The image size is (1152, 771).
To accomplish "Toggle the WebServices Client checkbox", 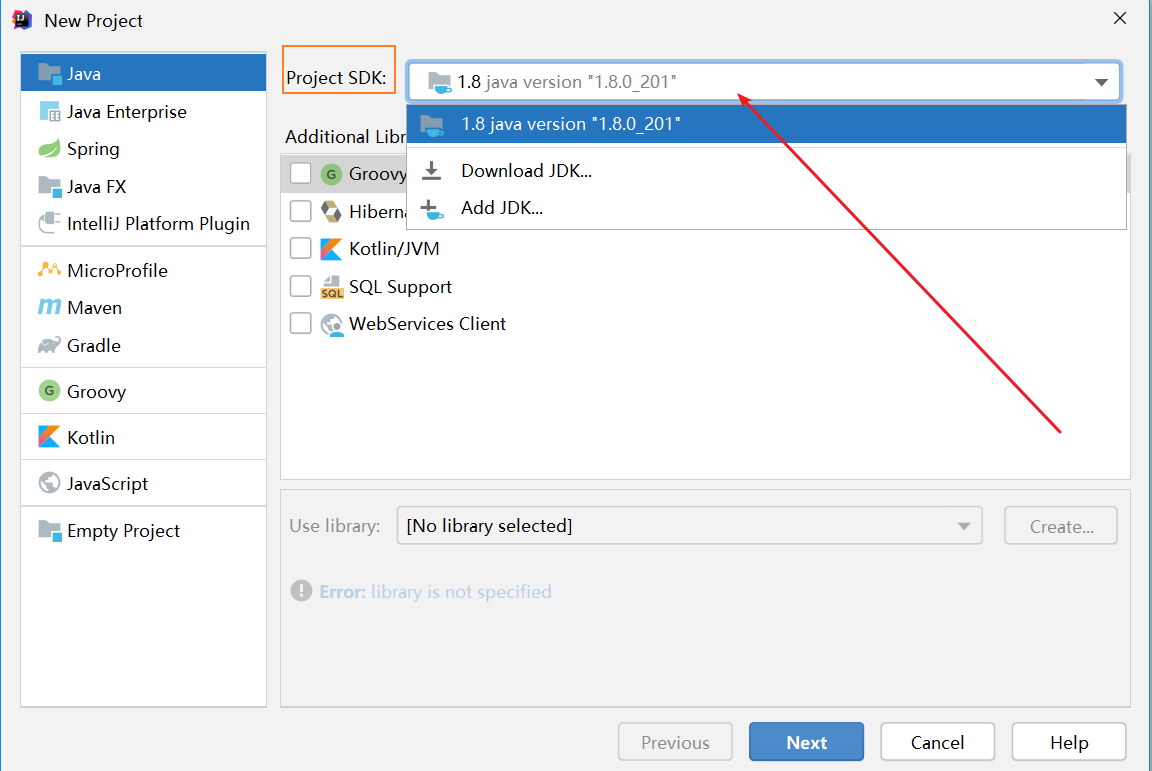I will [x=300, y=323].
